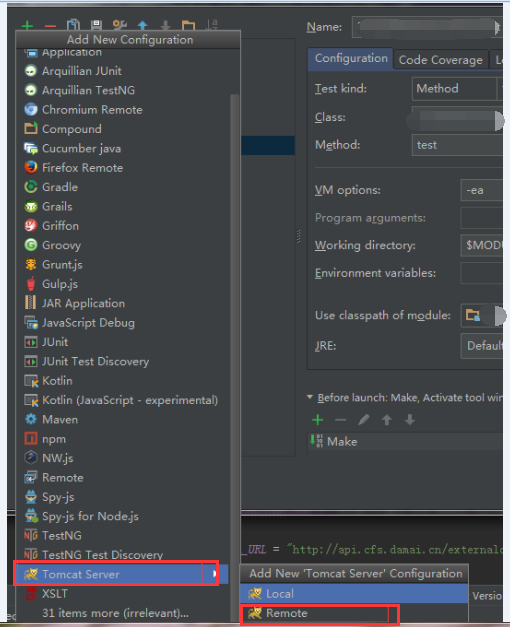Click the Move Down arrow in top toolbar
Image resolution: width=510 pixels, height=627 pixels.
click(x=165, y=26)
